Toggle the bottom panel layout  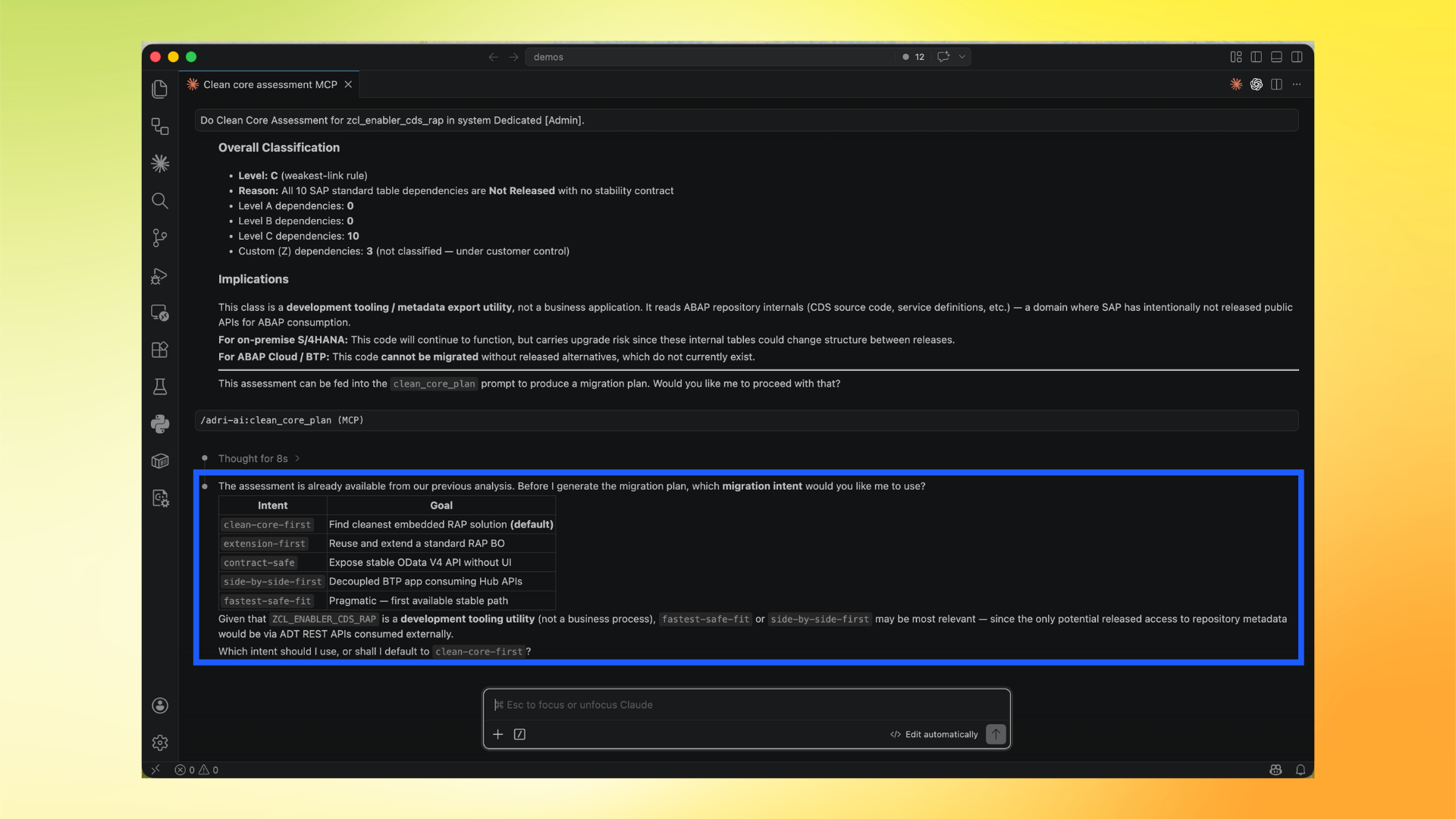1277,57
